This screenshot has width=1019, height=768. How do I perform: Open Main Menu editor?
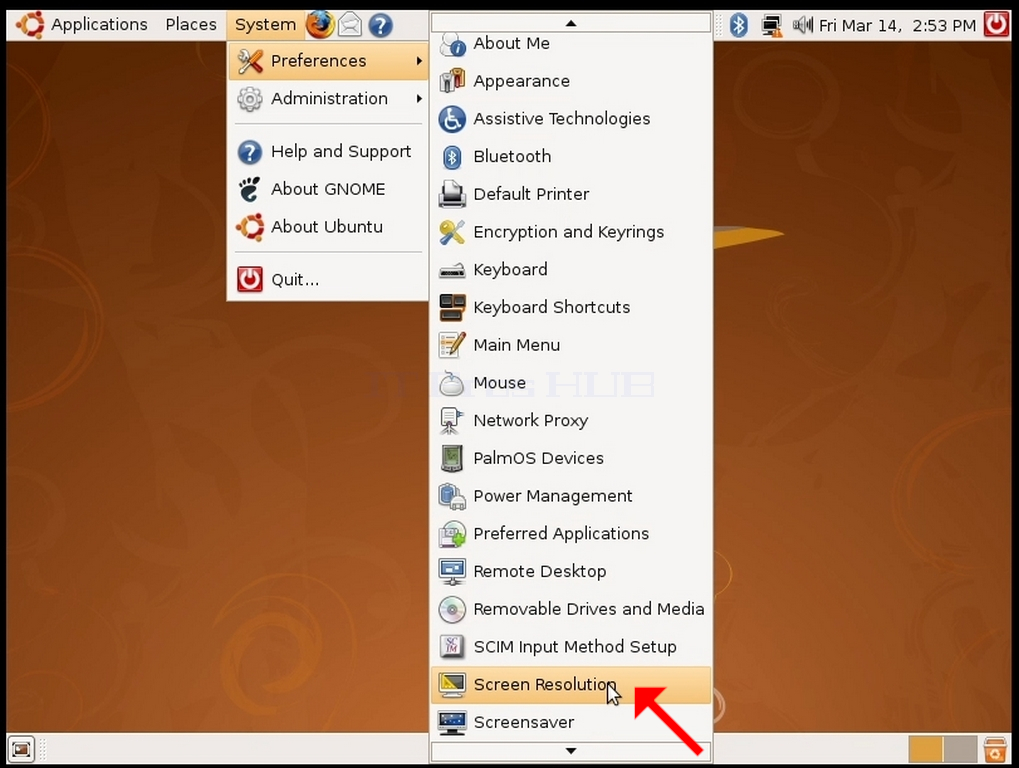571,345
